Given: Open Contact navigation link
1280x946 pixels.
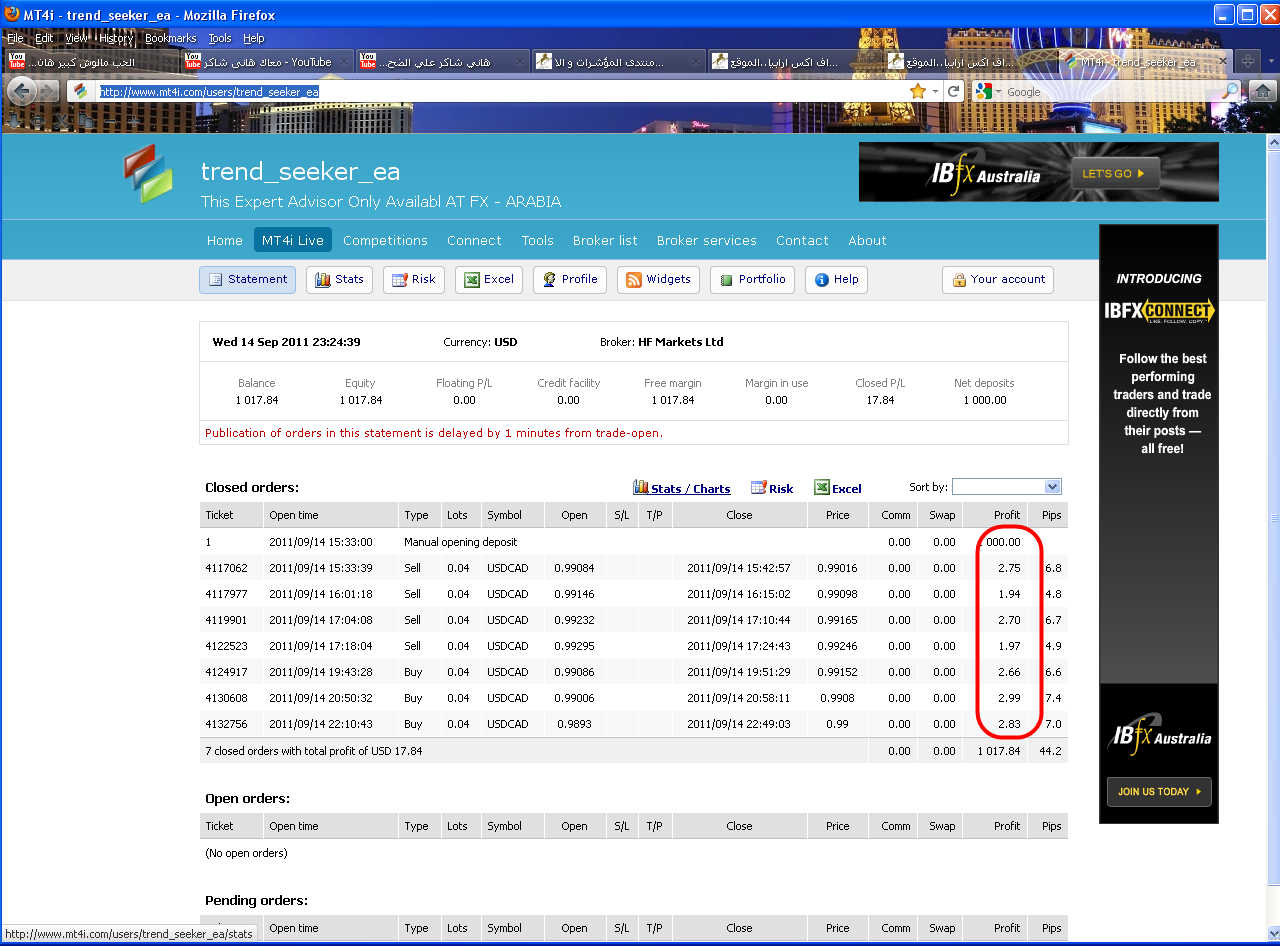Looking at the screenshot, I should [x=802, y=240].
